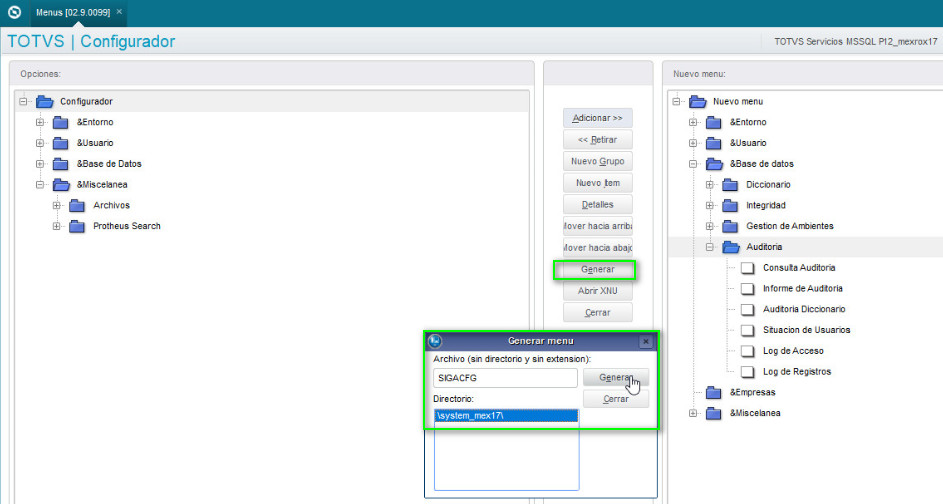Image resolution: width=943 pixels, height=504 pixels.
Task: Click the Adicionar >> button
Action: 598,118
